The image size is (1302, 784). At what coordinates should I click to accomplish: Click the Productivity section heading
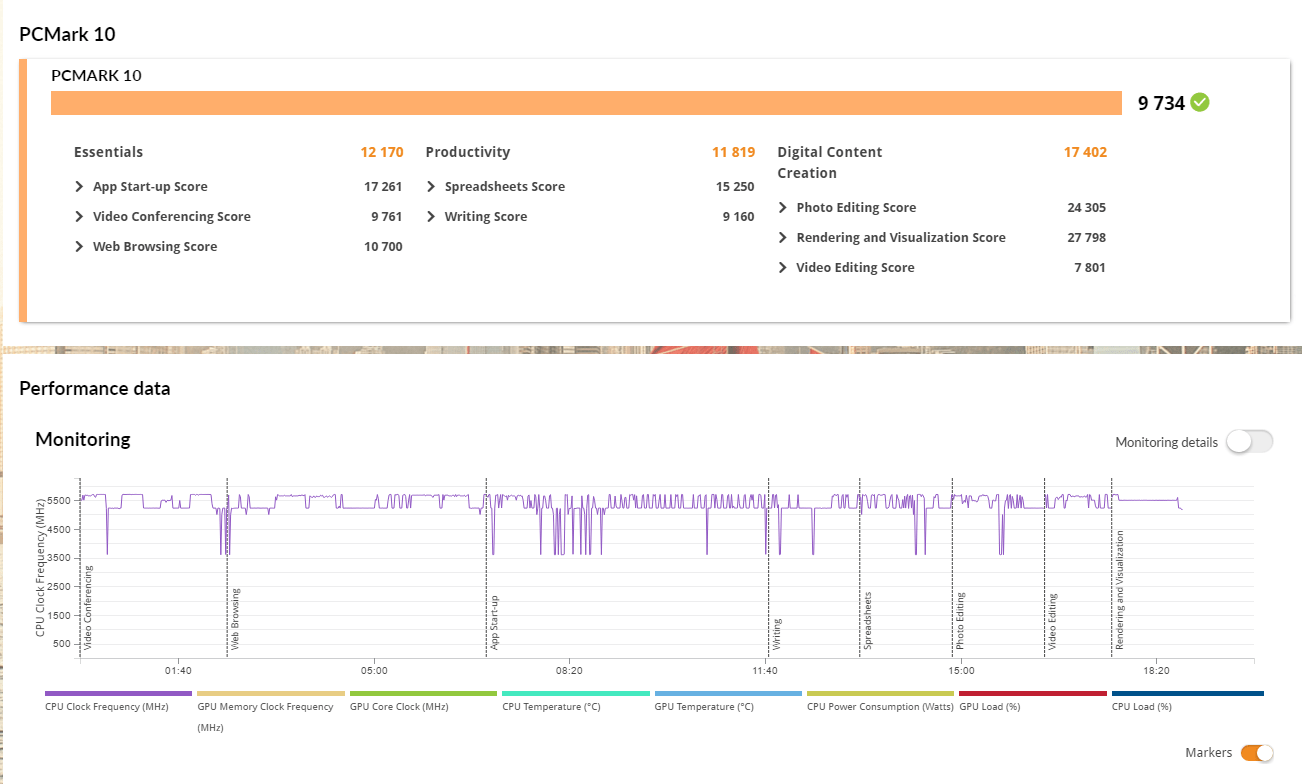point(468,152)
